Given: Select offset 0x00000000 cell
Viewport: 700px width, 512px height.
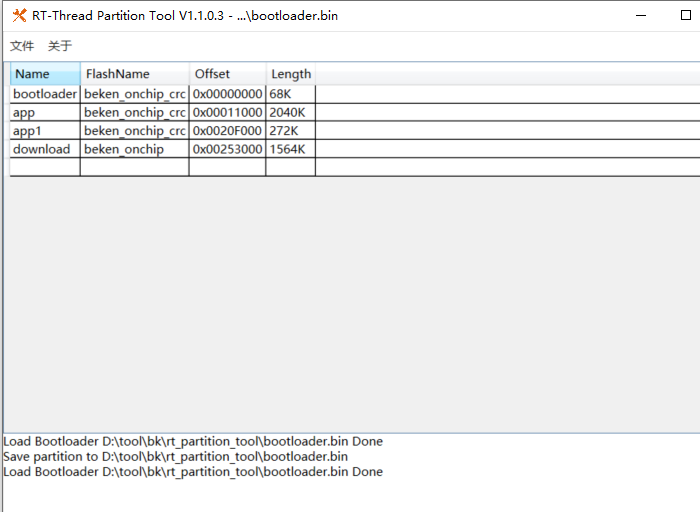Looking at the screenshot, I should coord(228,94).
